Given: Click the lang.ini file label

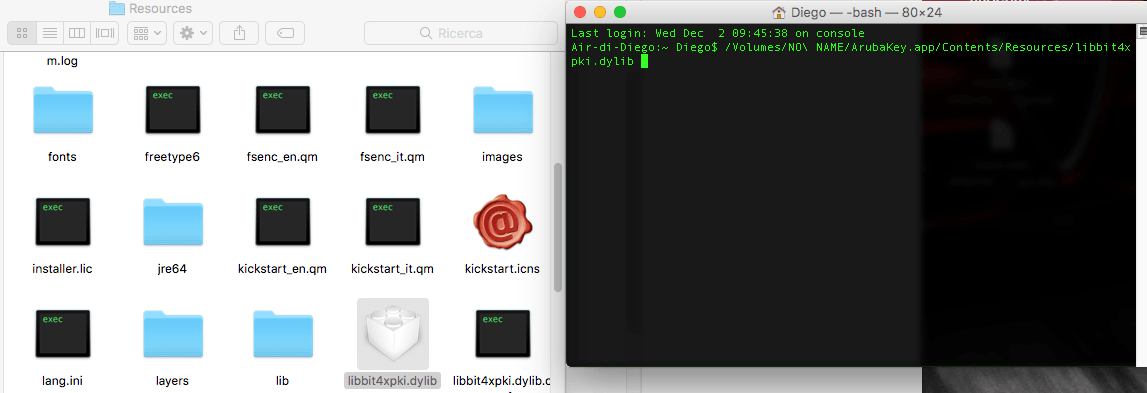Looking at the screenshot, I should 63,381.
